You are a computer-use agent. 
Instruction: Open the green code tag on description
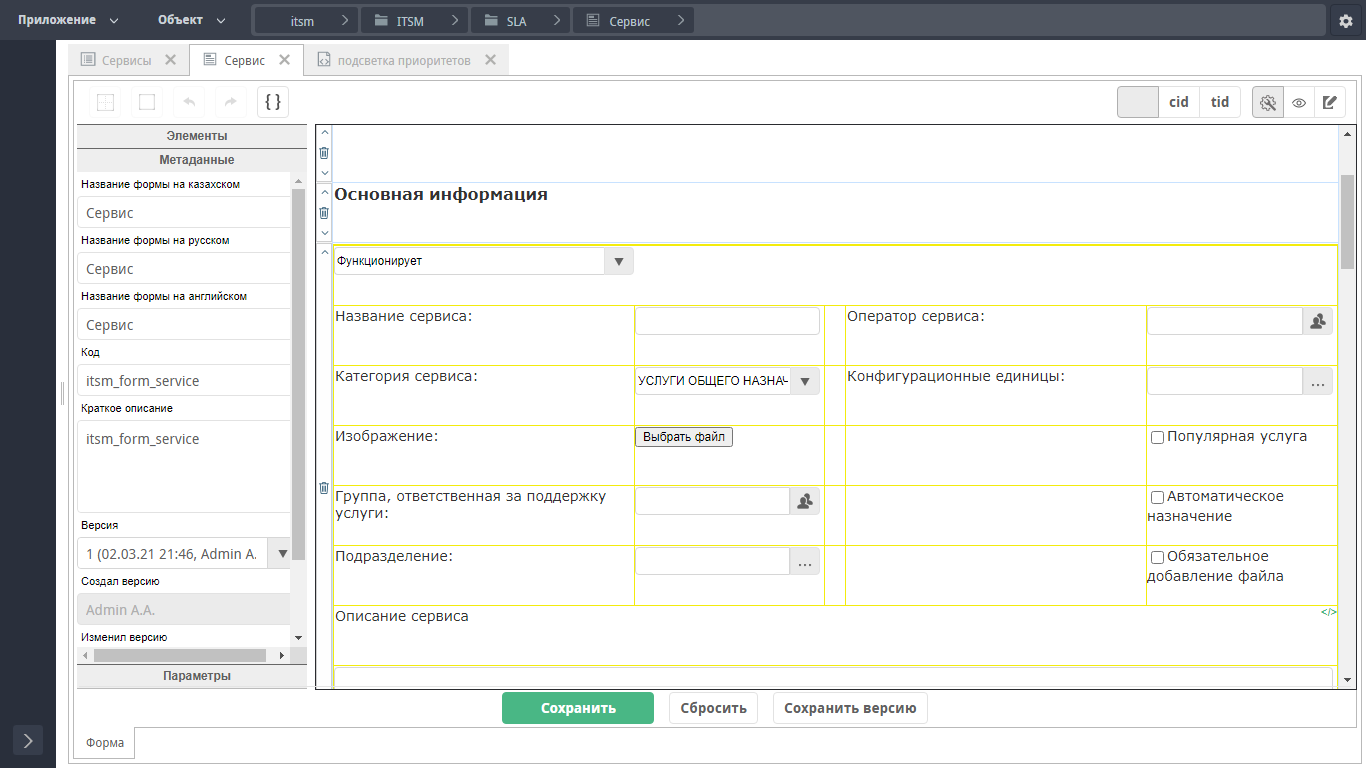click(x=1328, y=612)
